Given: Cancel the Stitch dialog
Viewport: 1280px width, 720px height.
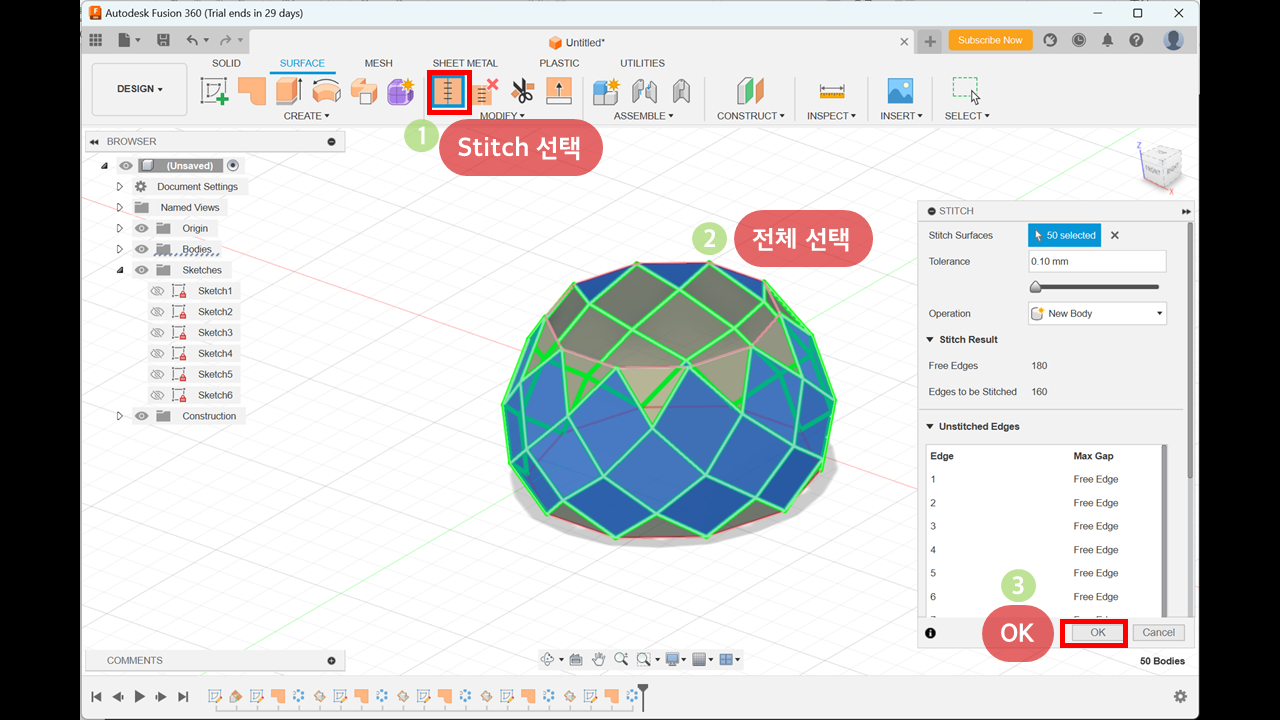Looking at the screenshot, I should pyautogui.click(x=1158, y=632).
